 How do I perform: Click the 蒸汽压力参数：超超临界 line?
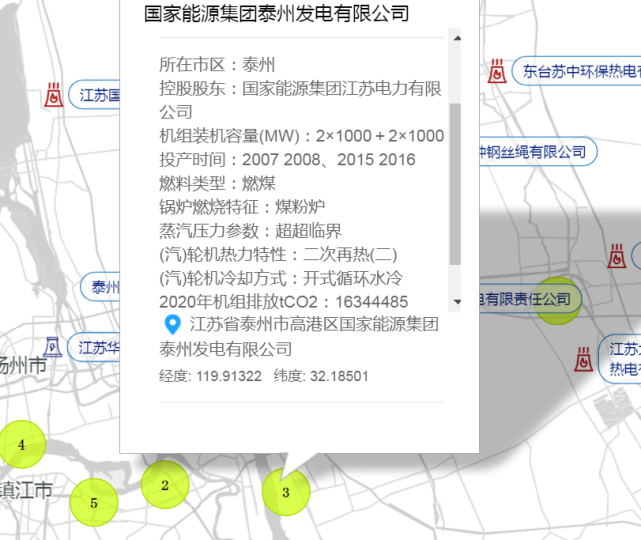click(250, 231)
